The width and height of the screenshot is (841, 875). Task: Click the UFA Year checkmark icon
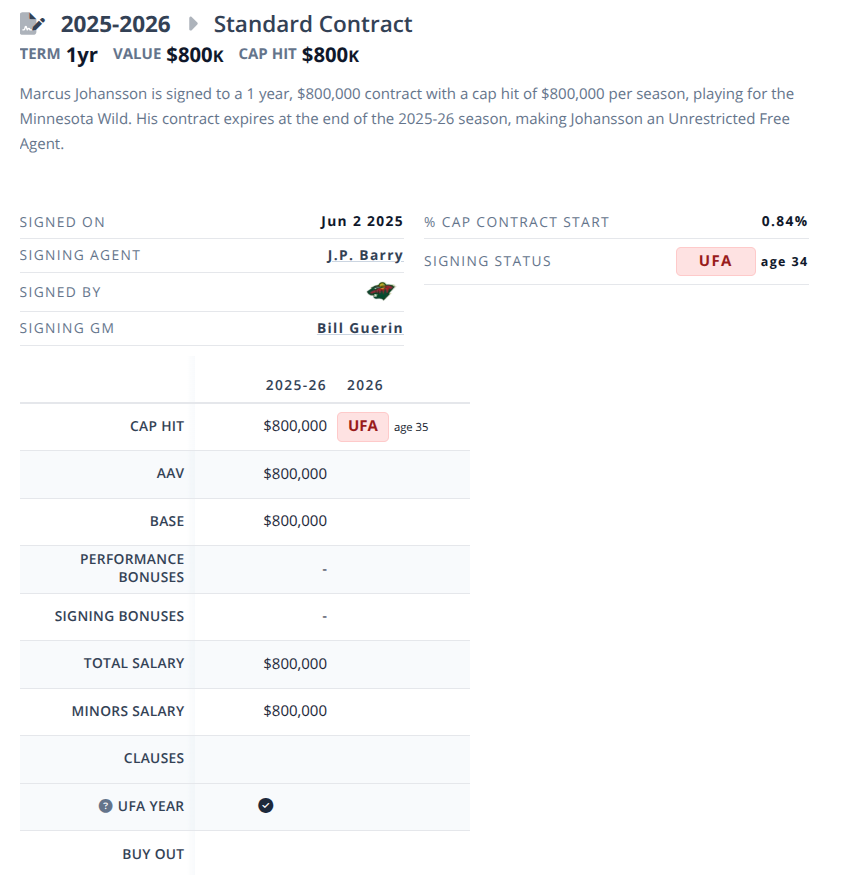click(266, 806)
